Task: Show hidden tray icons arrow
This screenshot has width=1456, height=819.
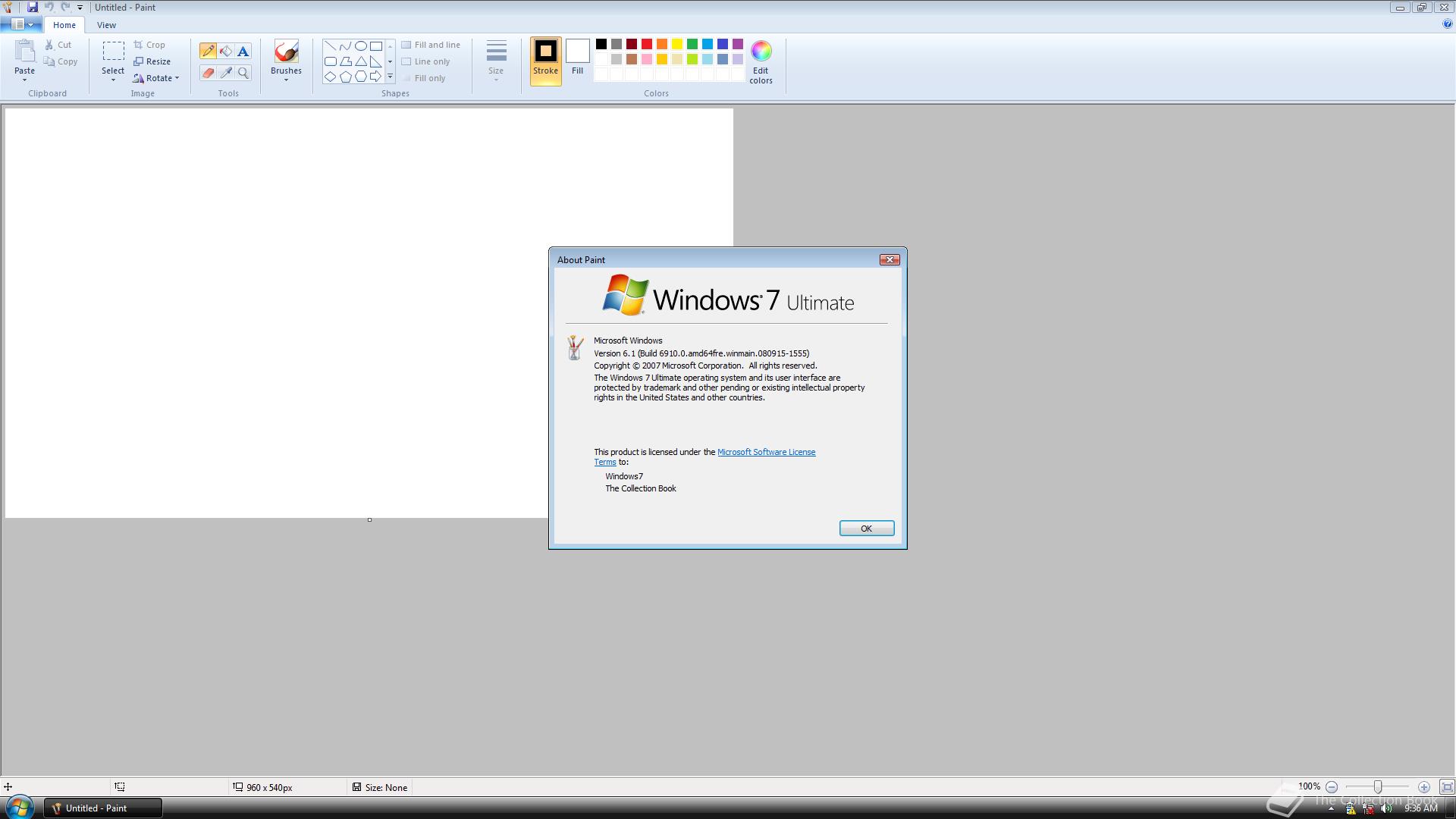Action: (1331, 809)
